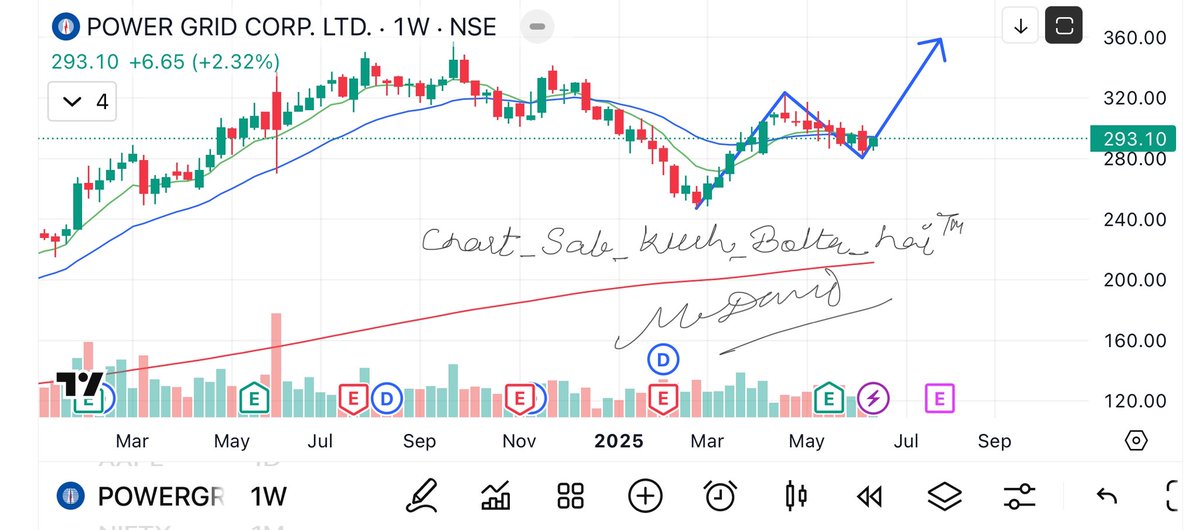Open chart settings sliders icon
Screen dimensions: 1200x530
tap(1019, 494)
